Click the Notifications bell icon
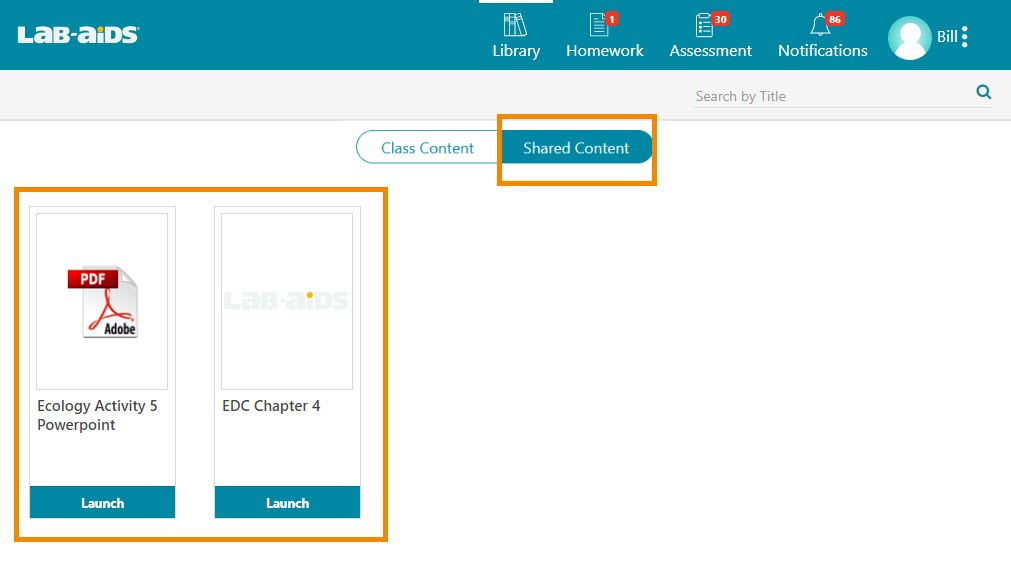Viewport: 1011px width, 562px height. coord(820,26)
